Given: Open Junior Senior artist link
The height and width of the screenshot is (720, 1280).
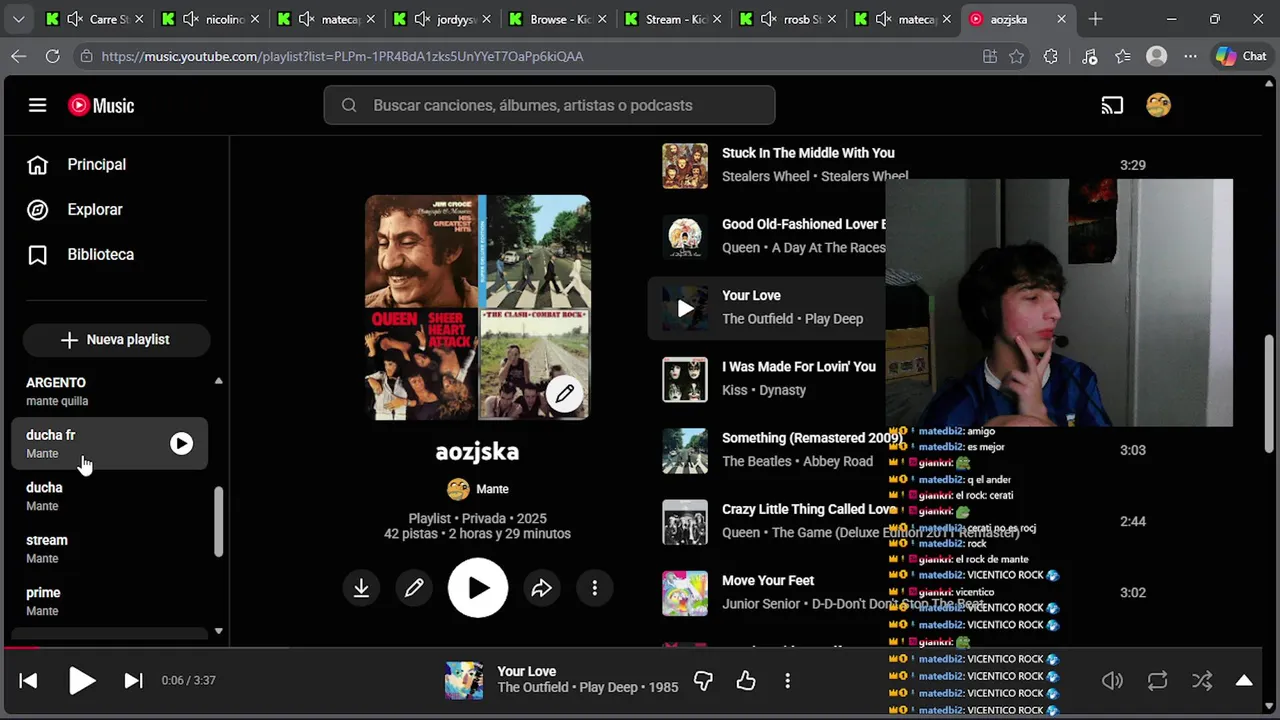Looking at the screenshot, I should [x=761, y=604].
